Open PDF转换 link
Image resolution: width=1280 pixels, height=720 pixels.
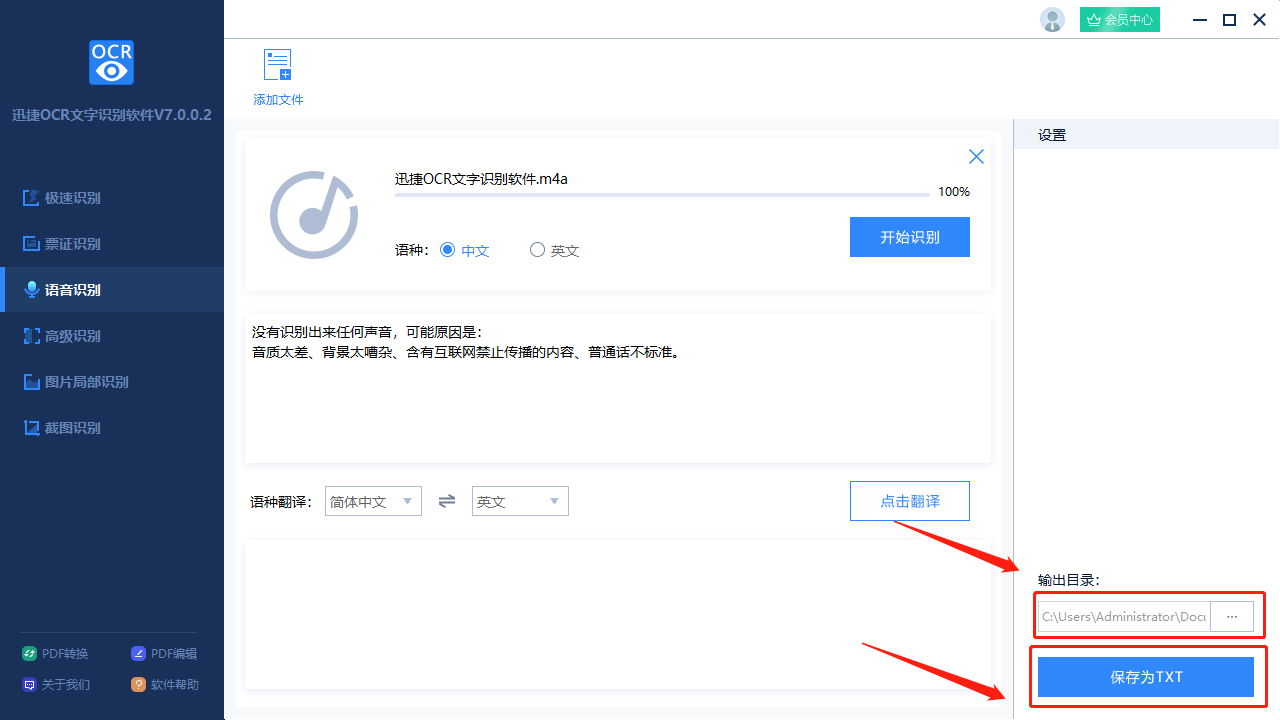56,654
